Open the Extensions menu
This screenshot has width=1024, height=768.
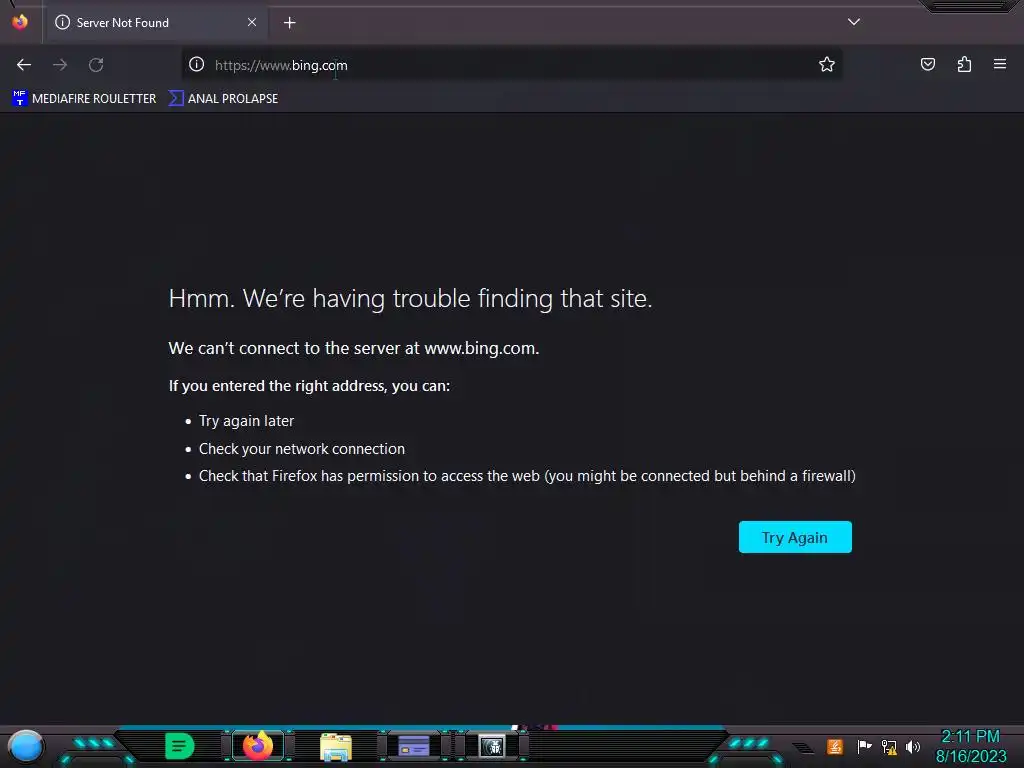pyautogui.click(x=964, y=64)
